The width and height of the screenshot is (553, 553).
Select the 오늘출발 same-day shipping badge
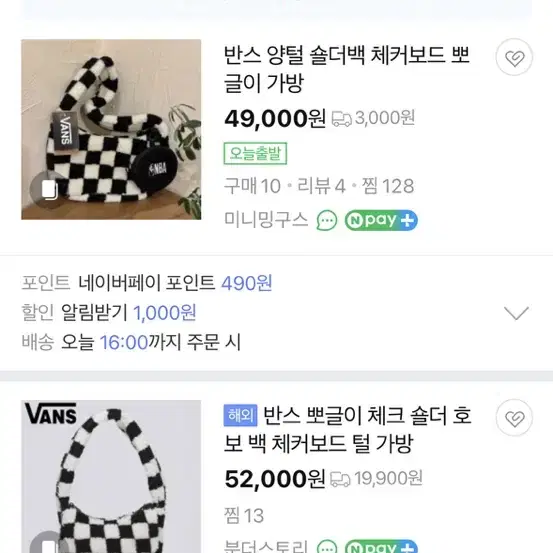255,153
